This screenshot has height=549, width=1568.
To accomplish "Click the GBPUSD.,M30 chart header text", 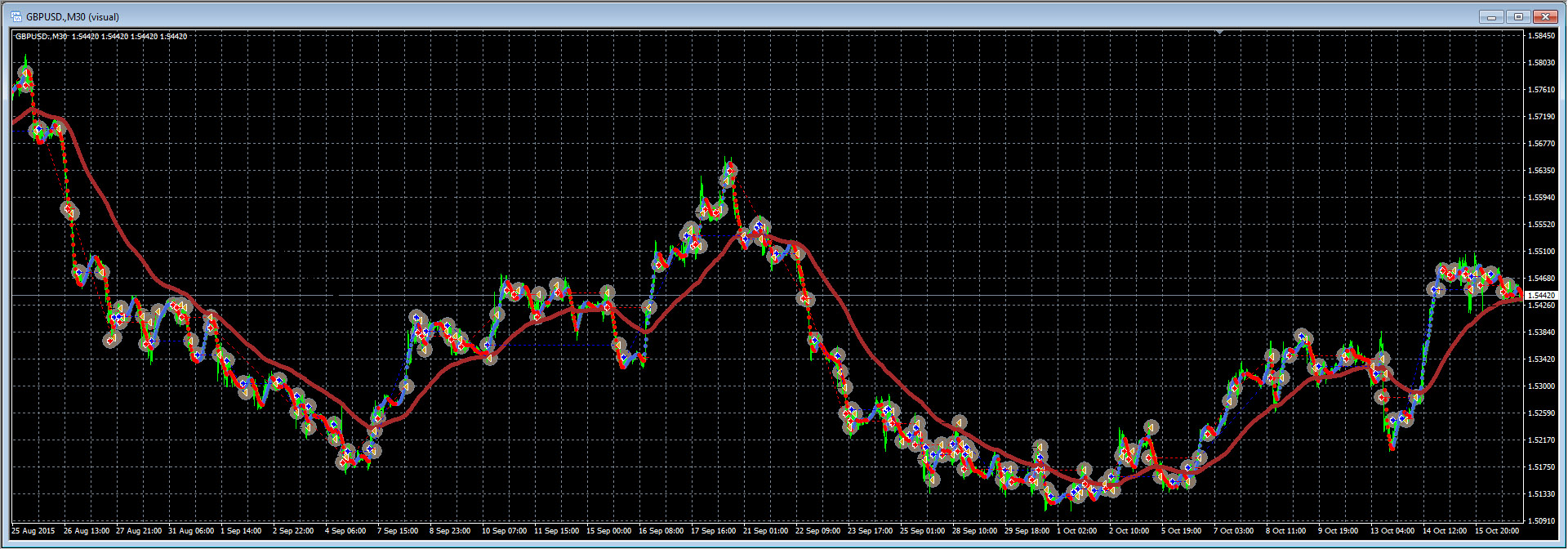I will 42,36.
